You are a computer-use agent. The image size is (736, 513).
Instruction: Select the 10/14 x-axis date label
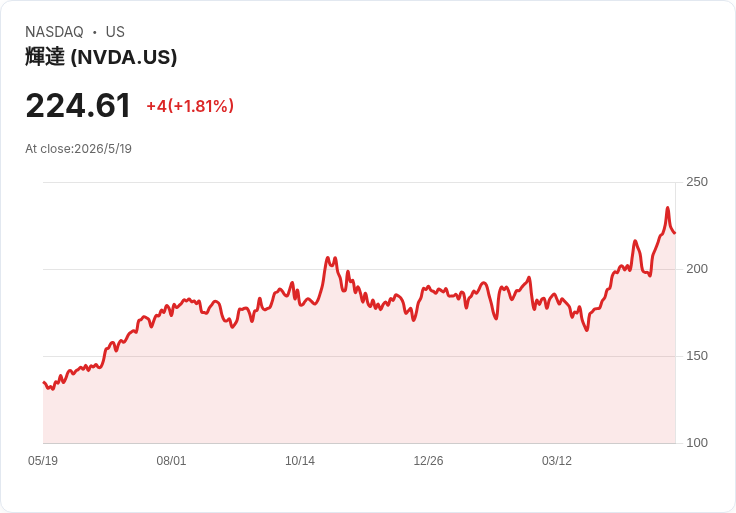(x=300, y=461)
